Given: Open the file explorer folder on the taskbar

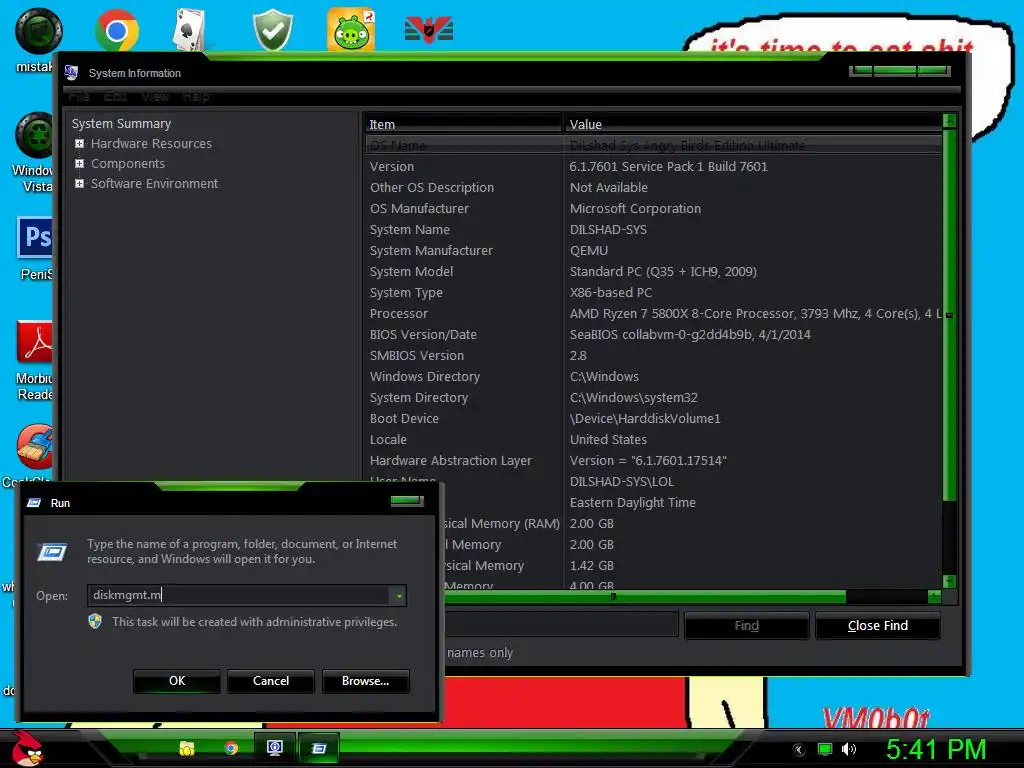Looking at the screenshot, I should coord(187,748).
